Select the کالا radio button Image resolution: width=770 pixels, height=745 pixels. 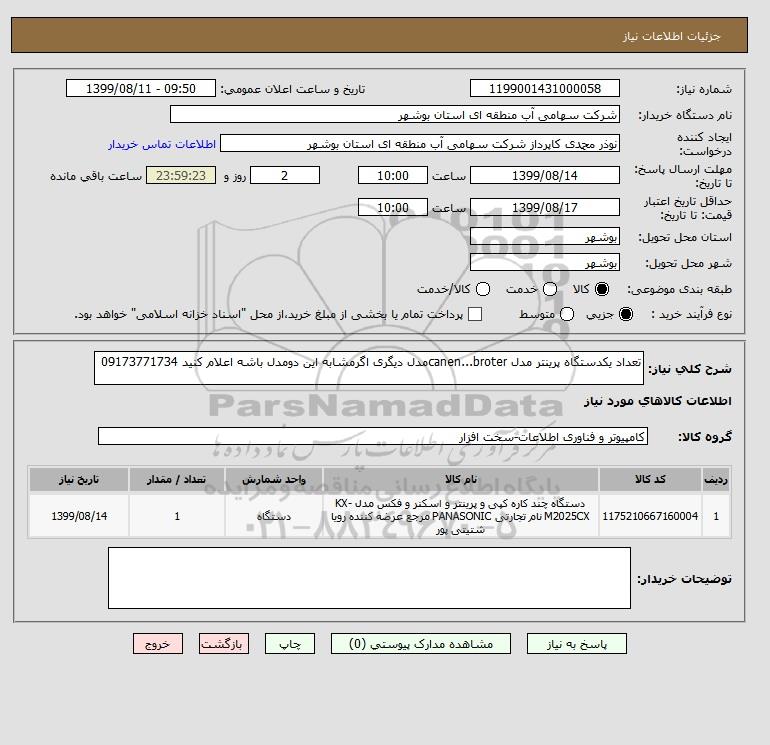tap(602, 289)
